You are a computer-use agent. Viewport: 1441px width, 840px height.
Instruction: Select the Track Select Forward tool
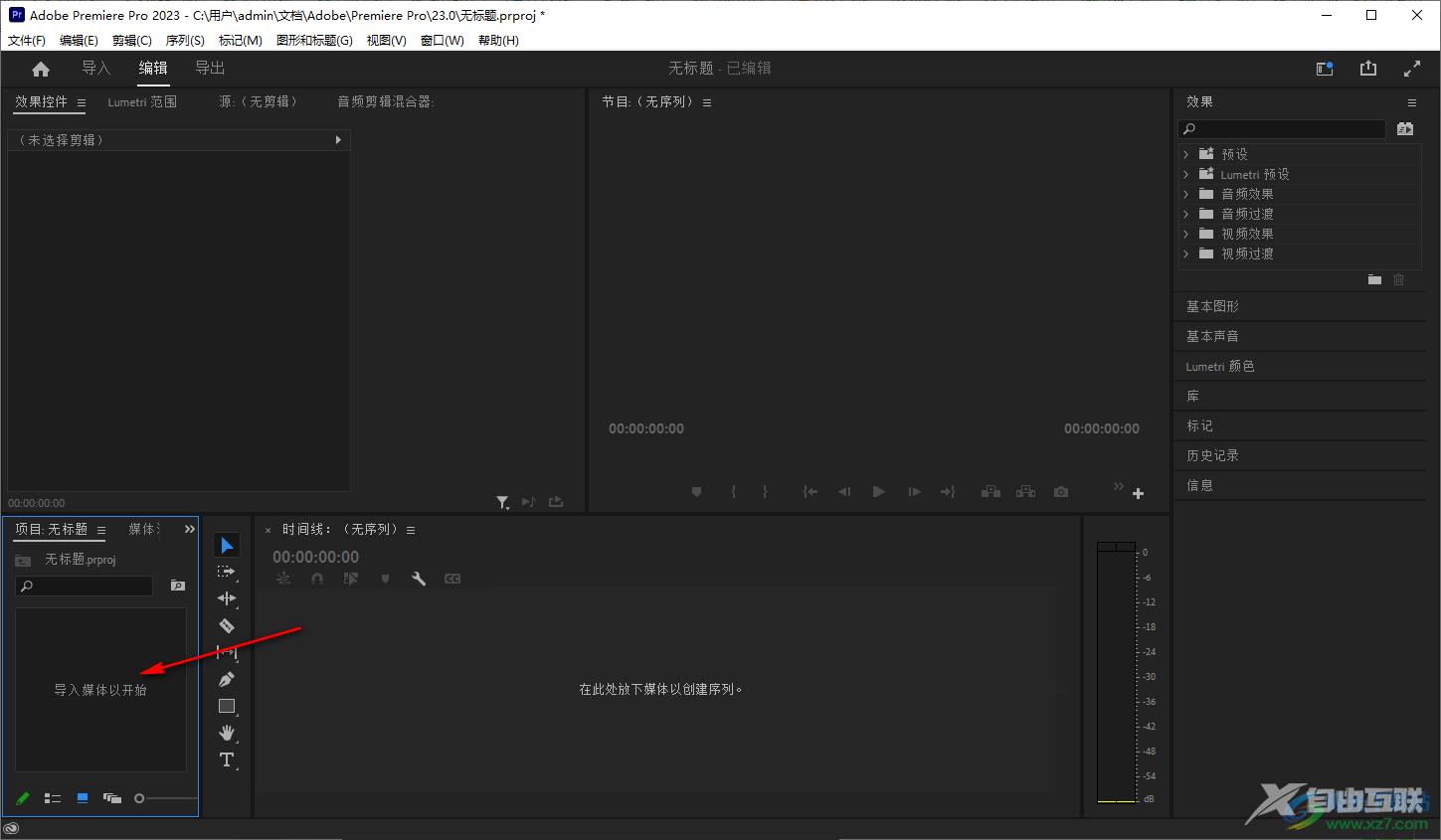[x=227, y=572]
